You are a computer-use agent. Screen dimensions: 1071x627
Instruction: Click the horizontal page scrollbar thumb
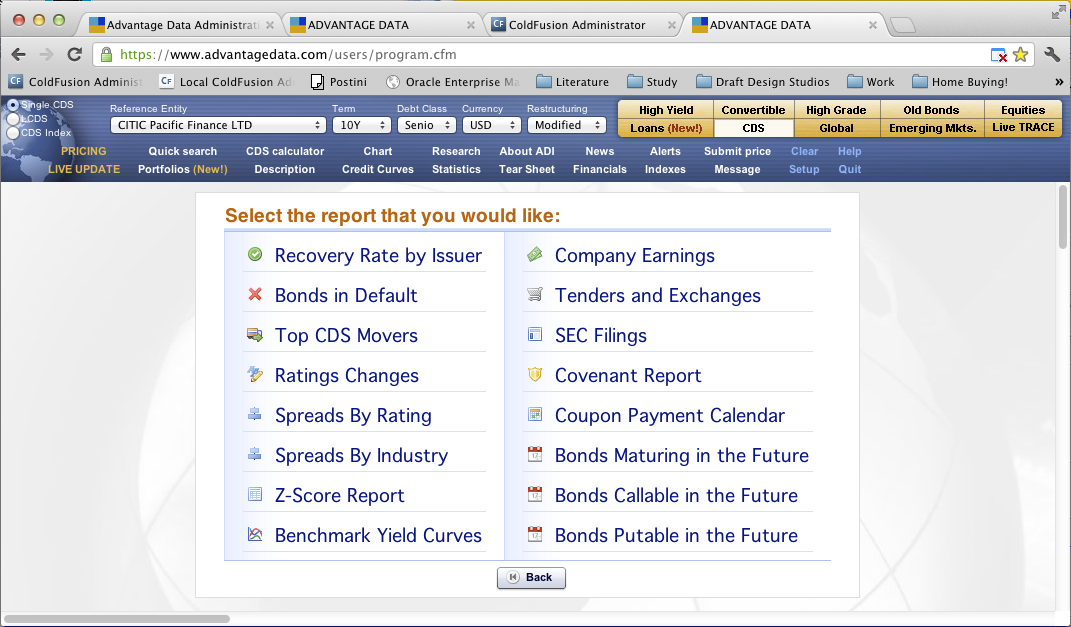pos(116,619)
